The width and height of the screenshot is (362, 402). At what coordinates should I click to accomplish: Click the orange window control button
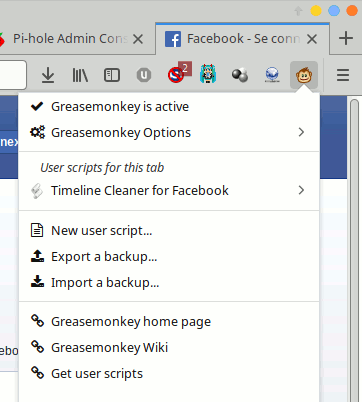coord(352,11)
